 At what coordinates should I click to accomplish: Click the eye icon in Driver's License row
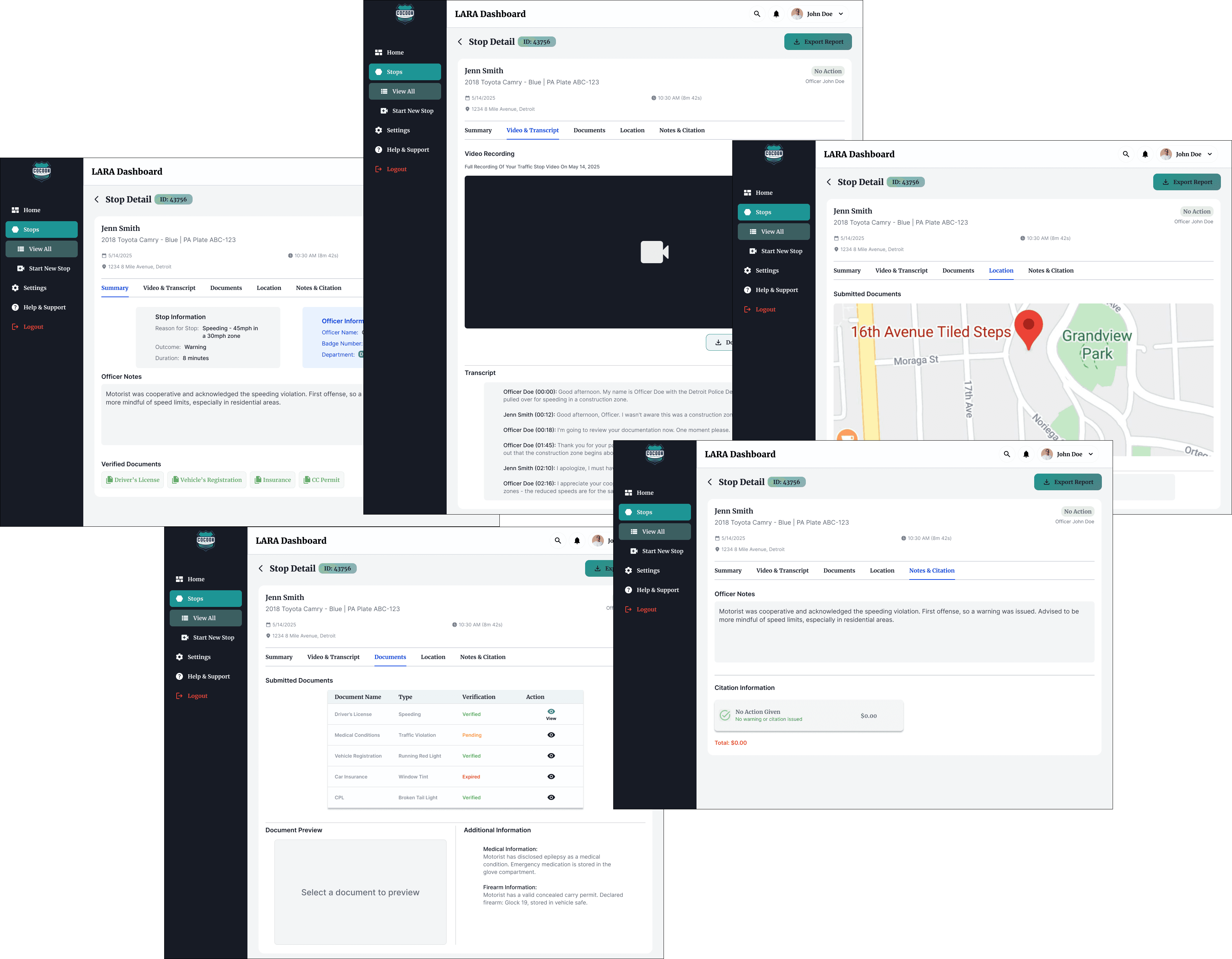[x=550, y=711]
